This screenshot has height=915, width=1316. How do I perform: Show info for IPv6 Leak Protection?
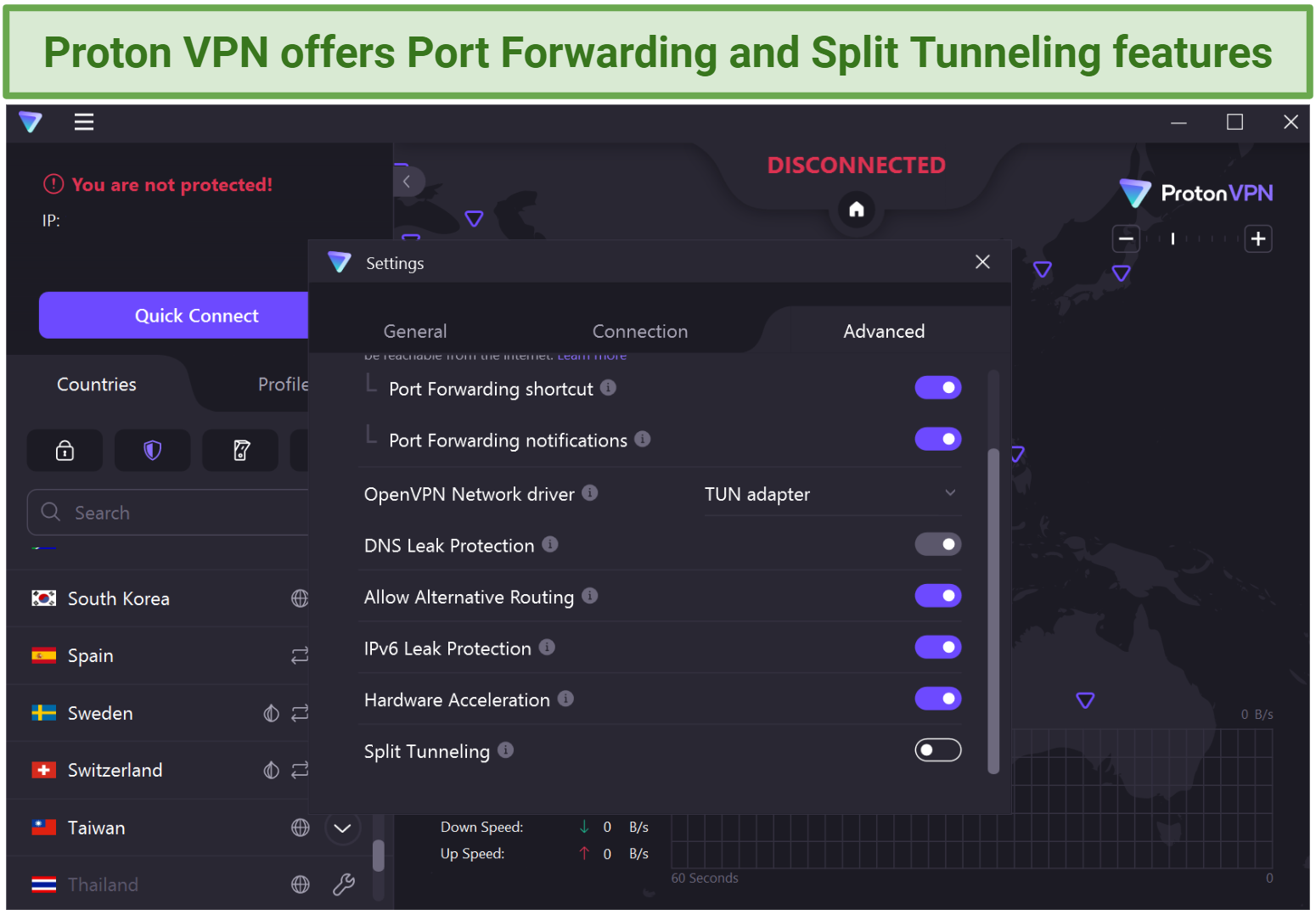(547, 647)
